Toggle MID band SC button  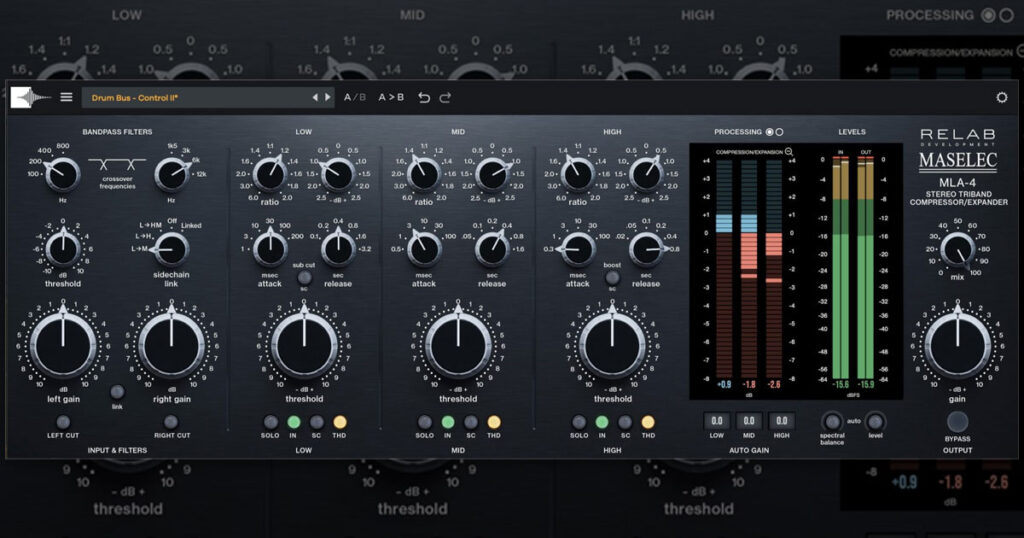[471, 422]
